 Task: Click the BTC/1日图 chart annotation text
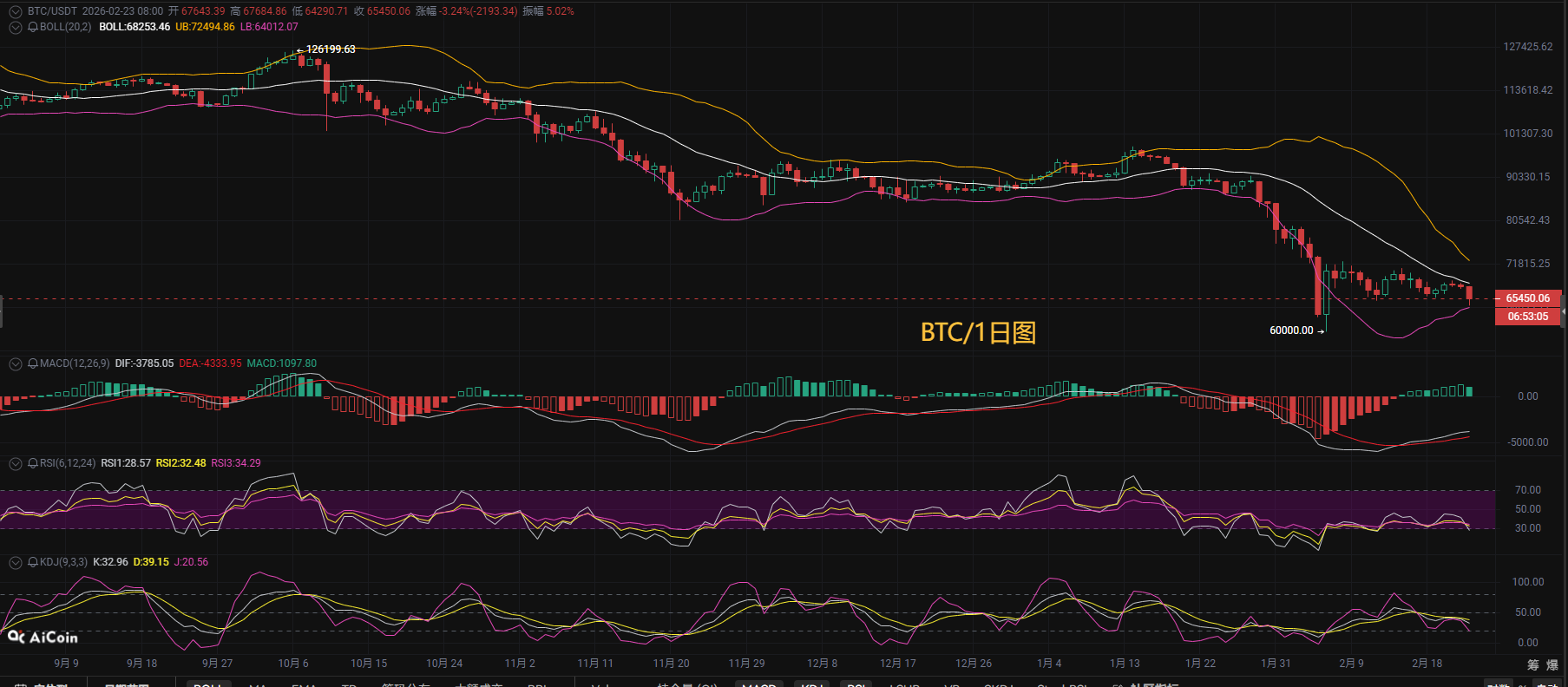point(978,333)
